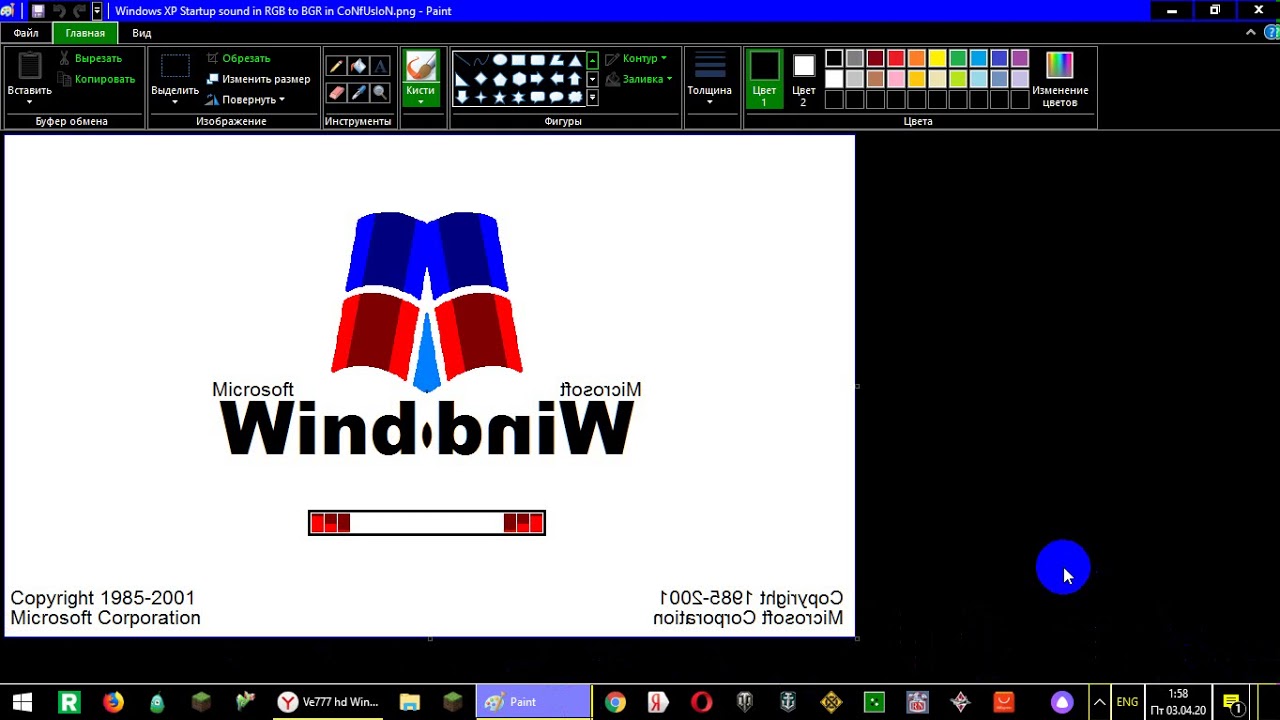This screenshot has height=720, width=1280.
Task: Select the Eraser tool
Action: pyautogui.click(x=337, y=92)
